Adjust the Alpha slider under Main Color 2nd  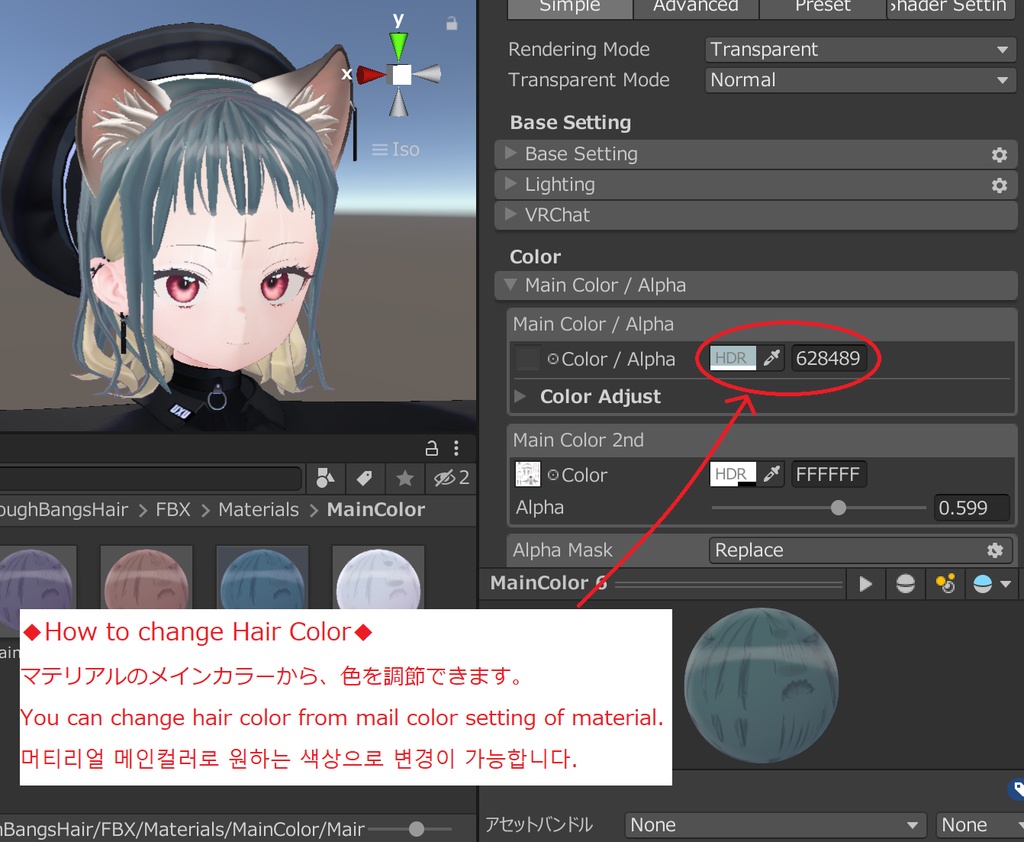[838, 508]
